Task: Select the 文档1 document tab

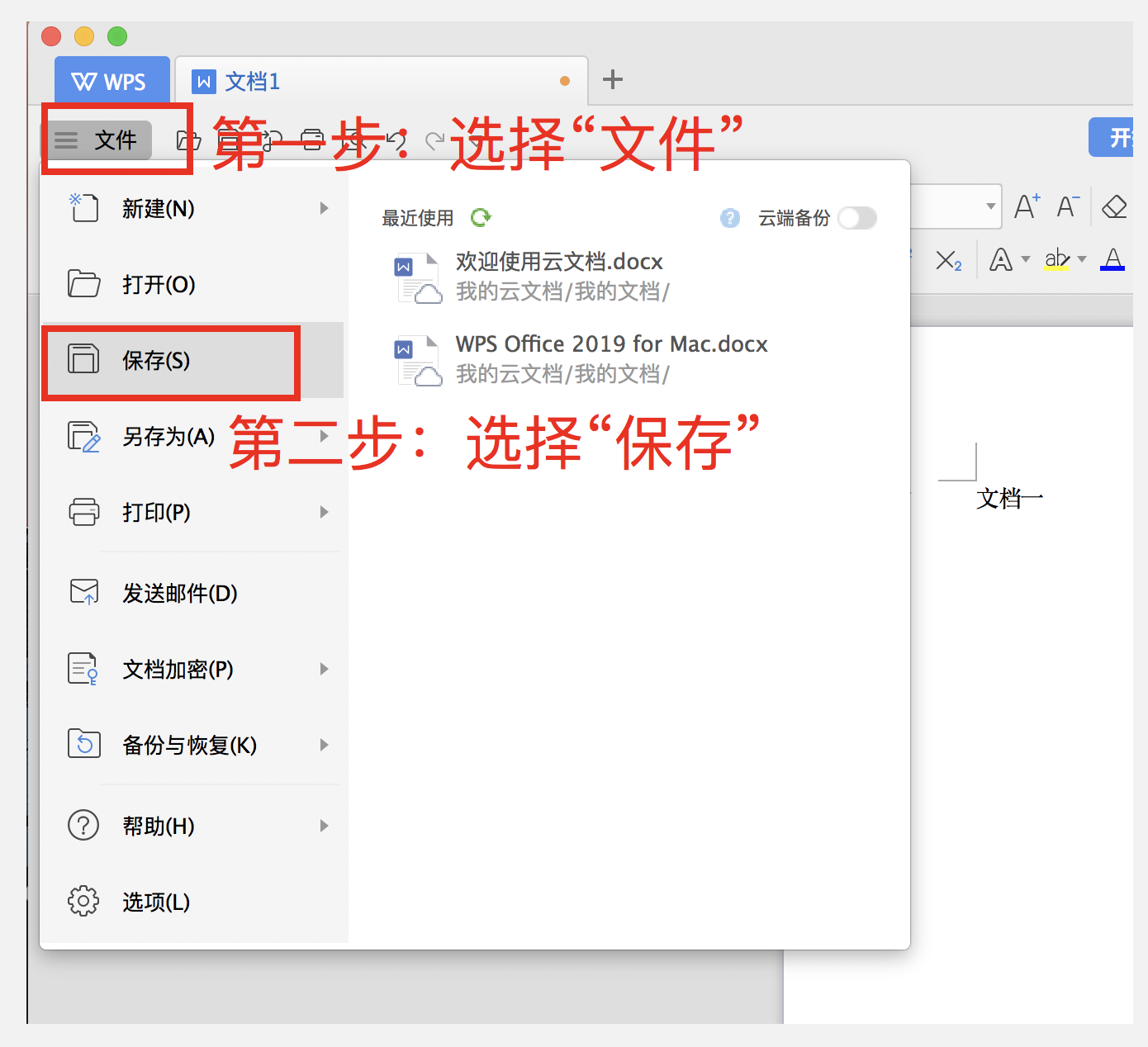Action: pyautogui.click(x=382, y=81)
